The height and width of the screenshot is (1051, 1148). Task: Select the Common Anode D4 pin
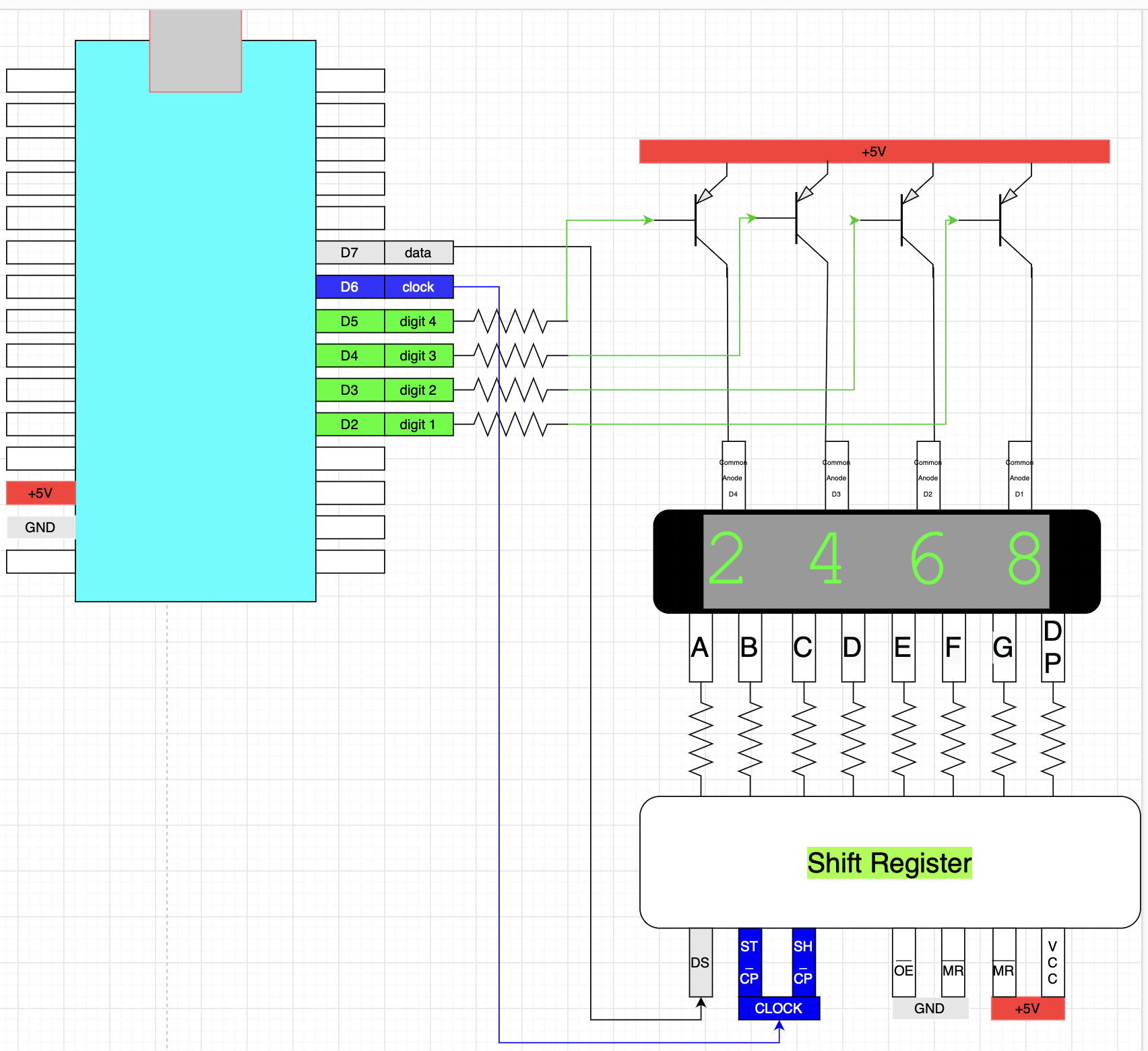pos(734,476)
